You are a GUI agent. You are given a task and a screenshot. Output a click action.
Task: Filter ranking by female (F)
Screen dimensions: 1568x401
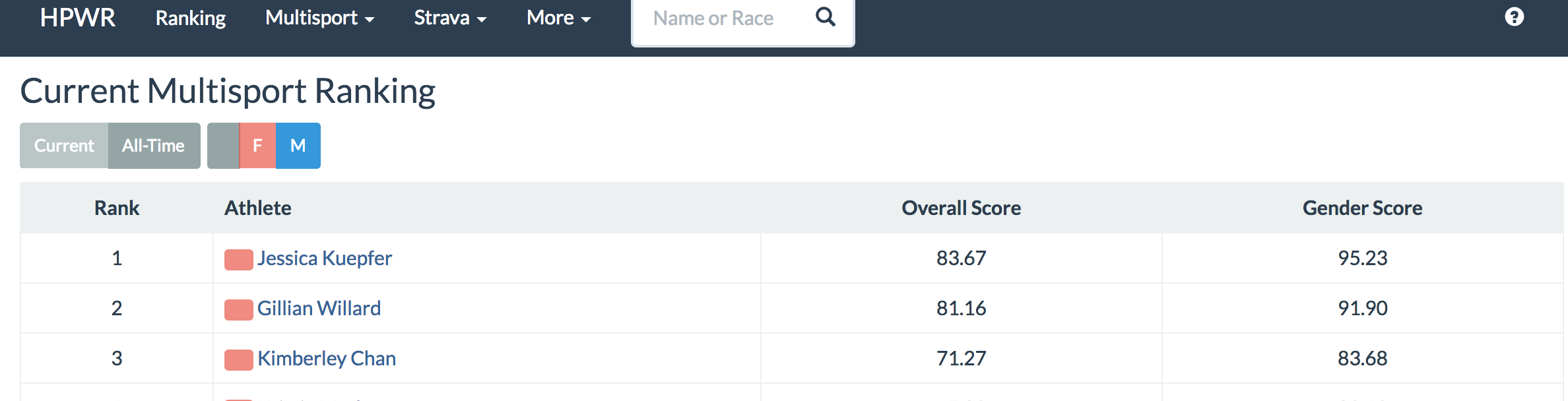pyautogui.click(x=257, y=146)
